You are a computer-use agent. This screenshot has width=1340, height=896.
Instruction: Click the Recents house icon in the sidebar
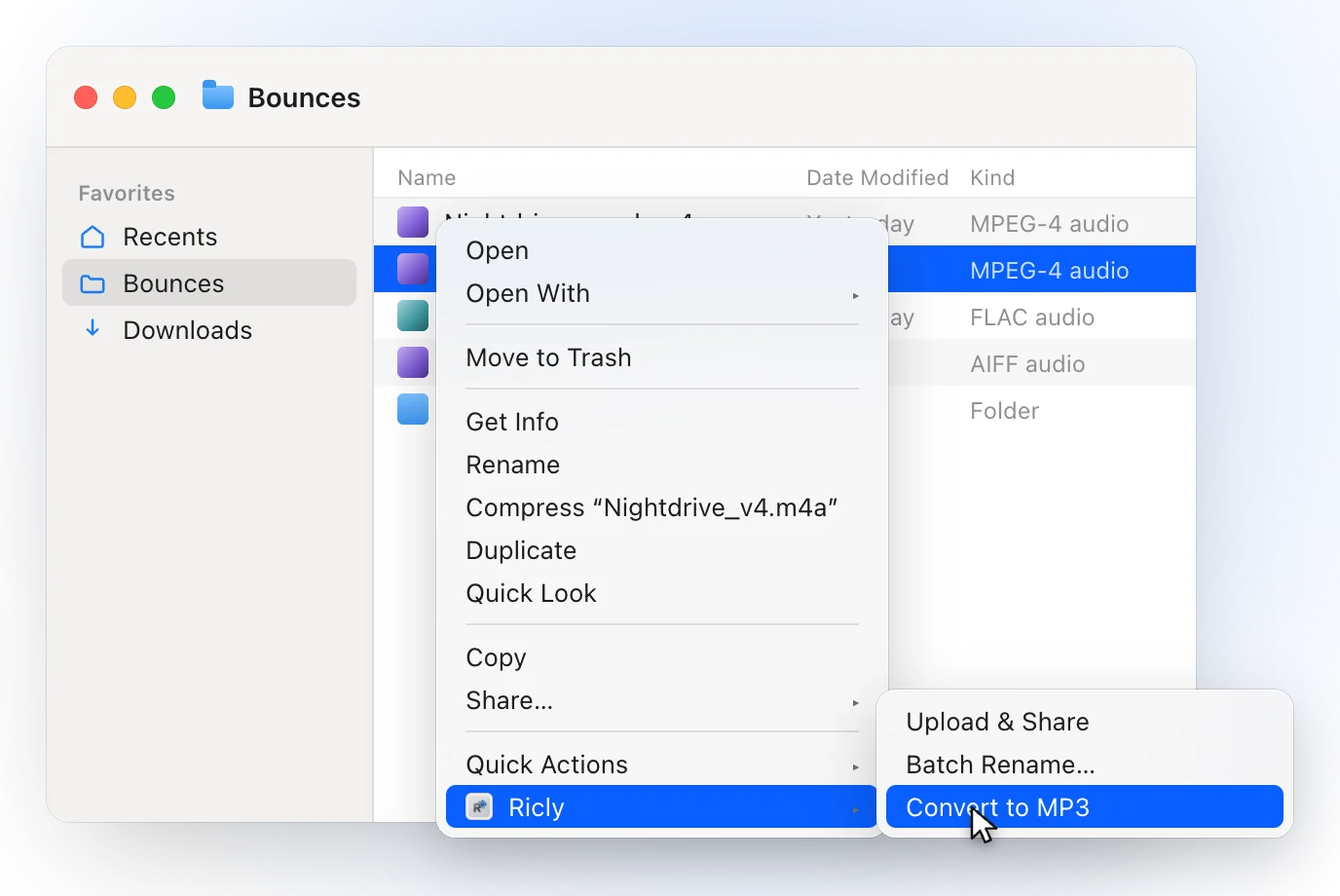93,237
